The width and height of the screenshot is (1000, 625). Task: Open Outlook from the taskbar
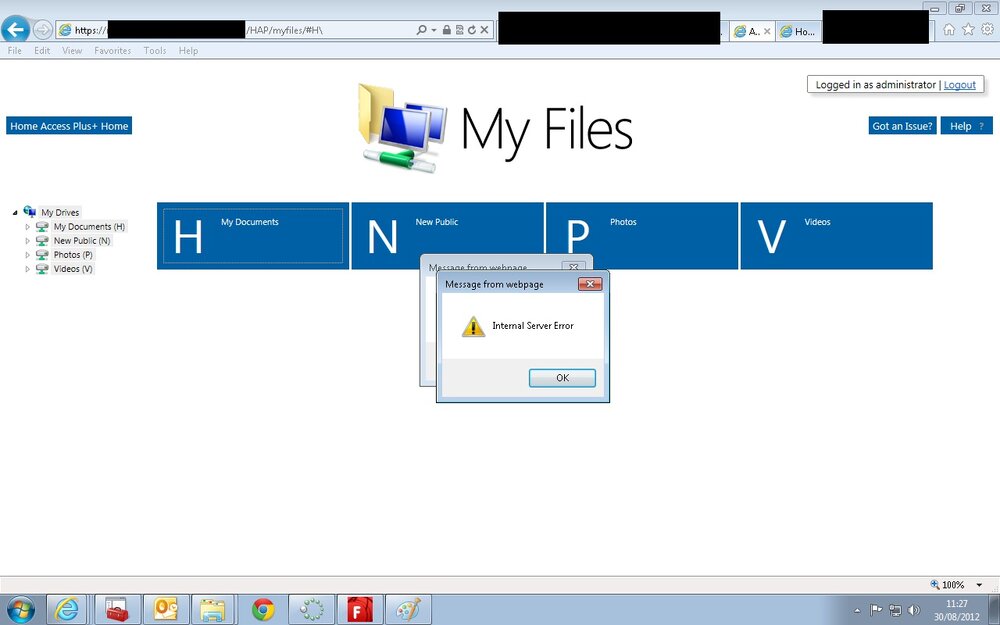[166, 610]
